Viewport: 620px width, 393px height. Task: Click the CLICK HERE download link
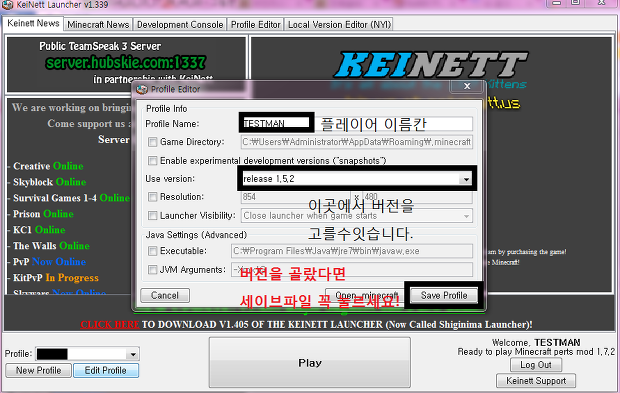[110, 325]
